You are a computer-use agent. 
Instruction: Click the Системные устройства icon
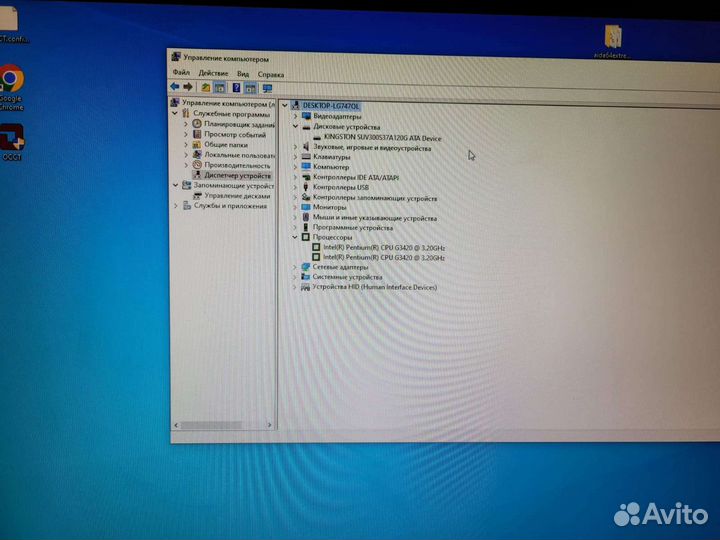point(305,277)
